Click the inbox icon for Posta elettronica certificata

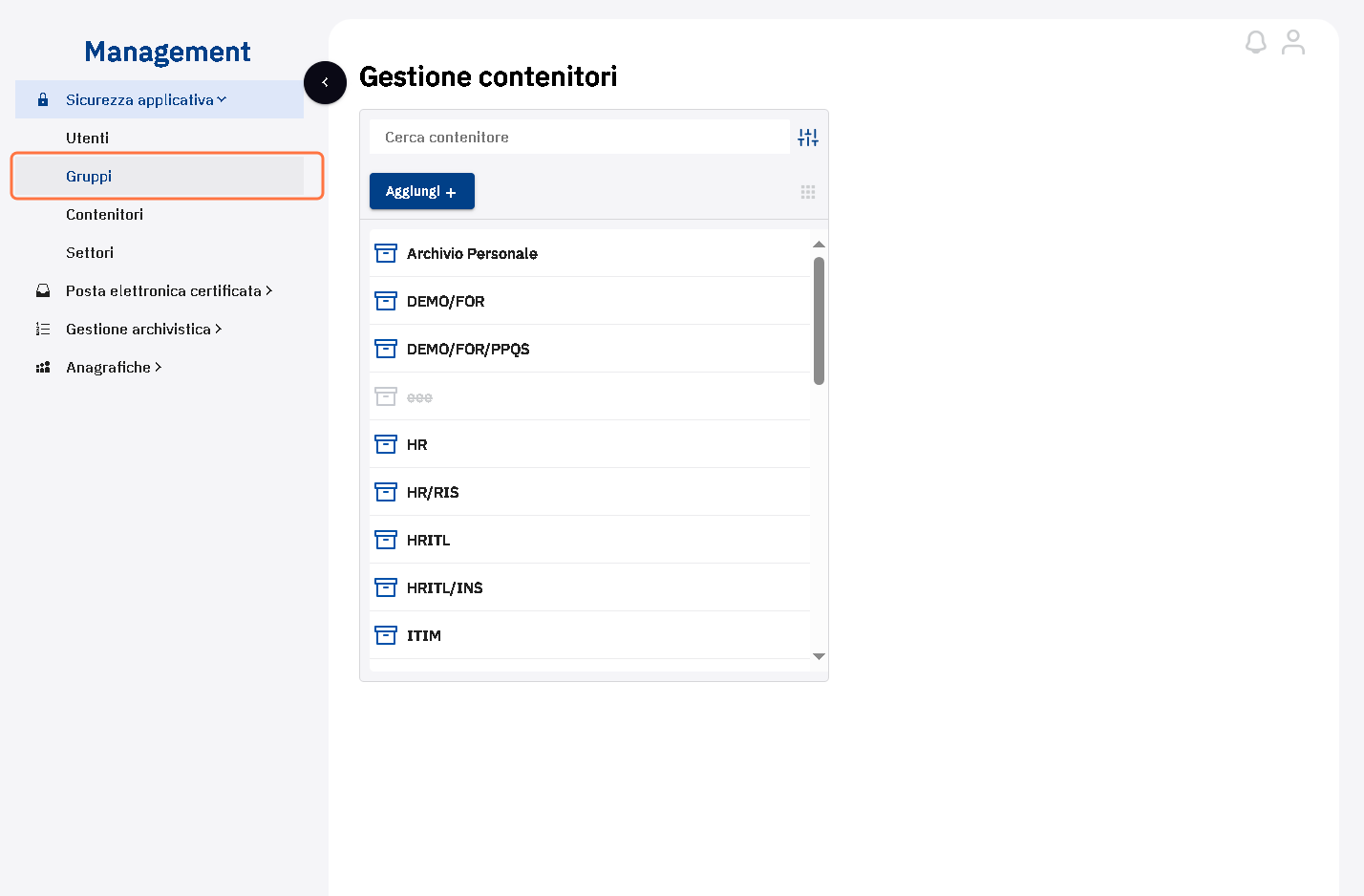pyautogui.click(x=43, y=290)
